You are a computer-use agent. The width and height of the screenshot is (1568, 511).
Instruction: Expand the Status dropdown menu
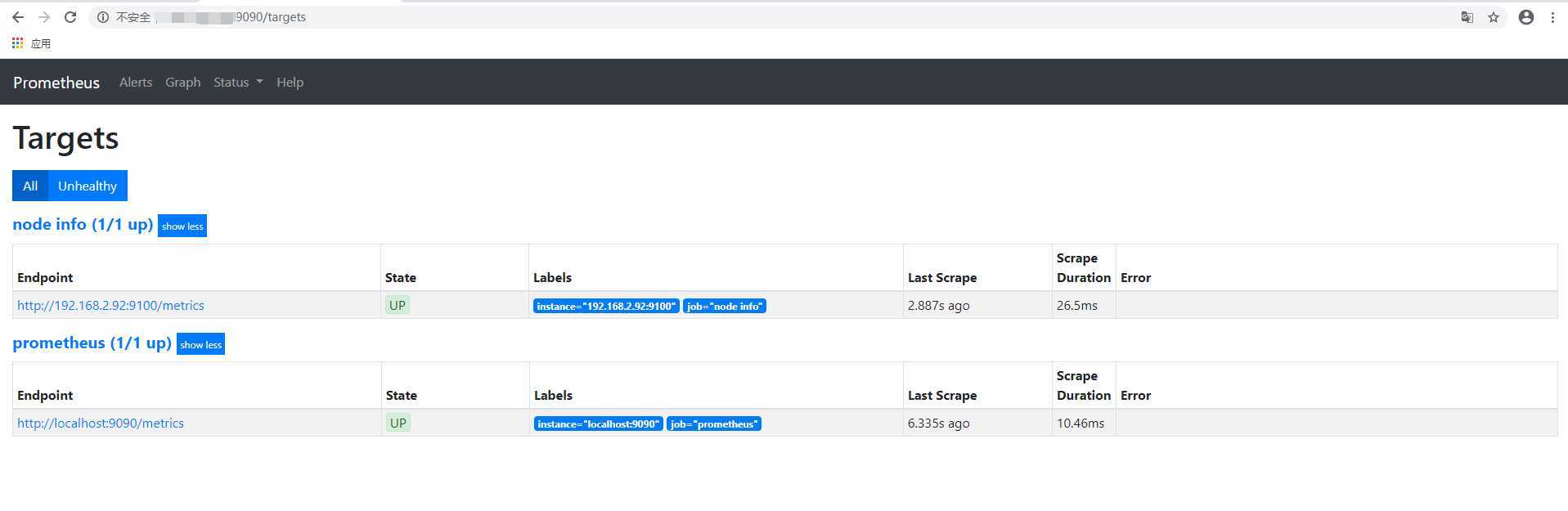point(238,83)
